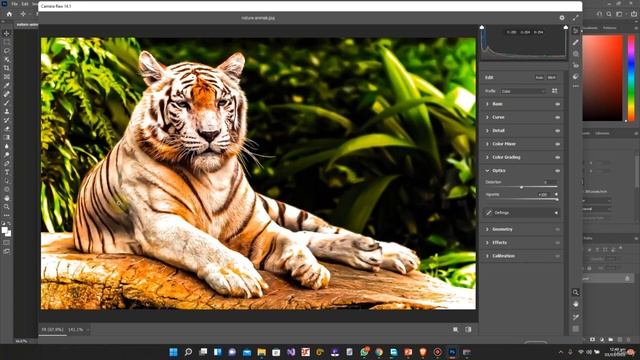Open the Profile dropdown
640x360 pixels.
(x=523, y=91)
